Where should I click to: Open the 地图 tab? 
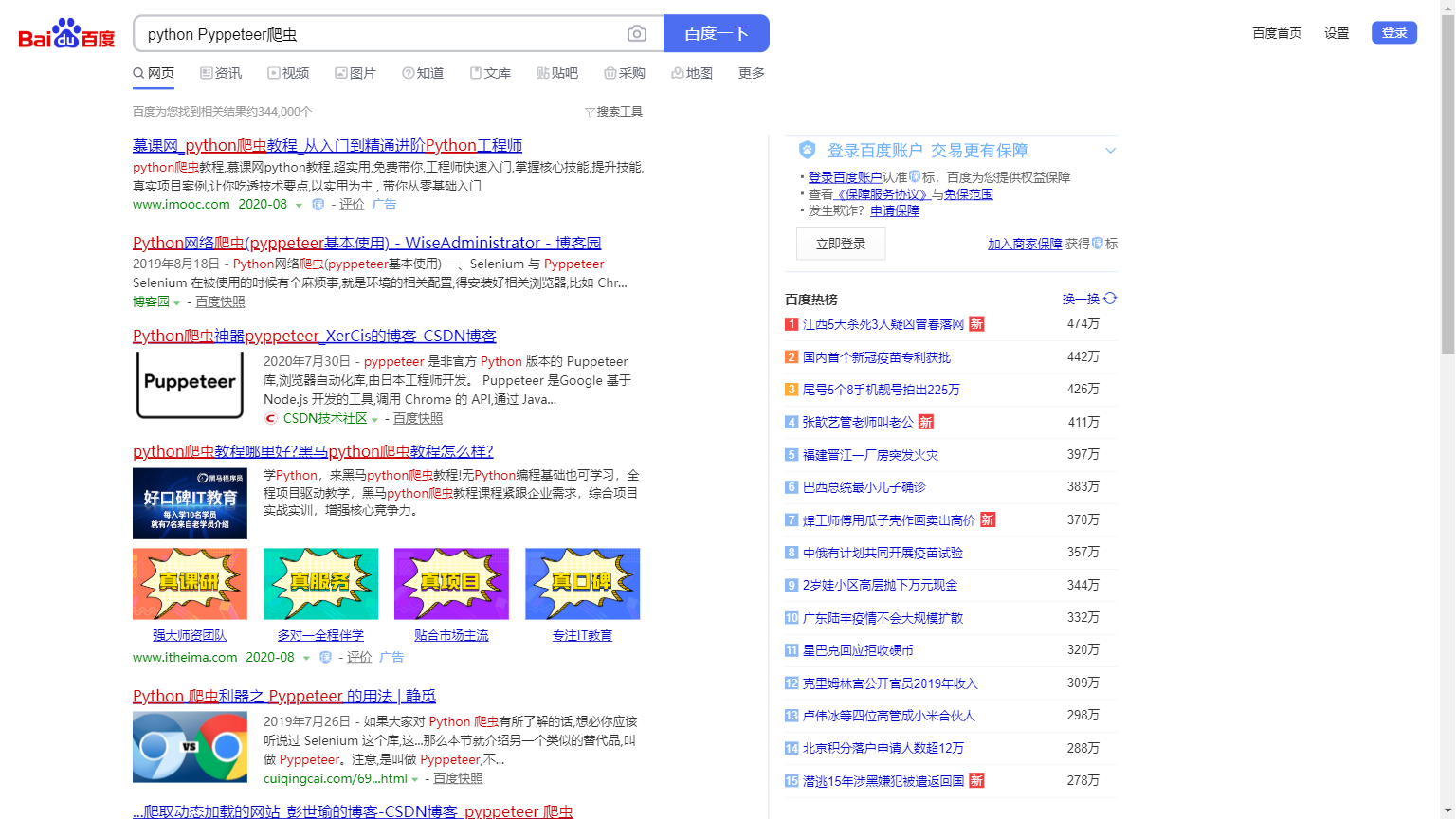[x=692, y=73]
